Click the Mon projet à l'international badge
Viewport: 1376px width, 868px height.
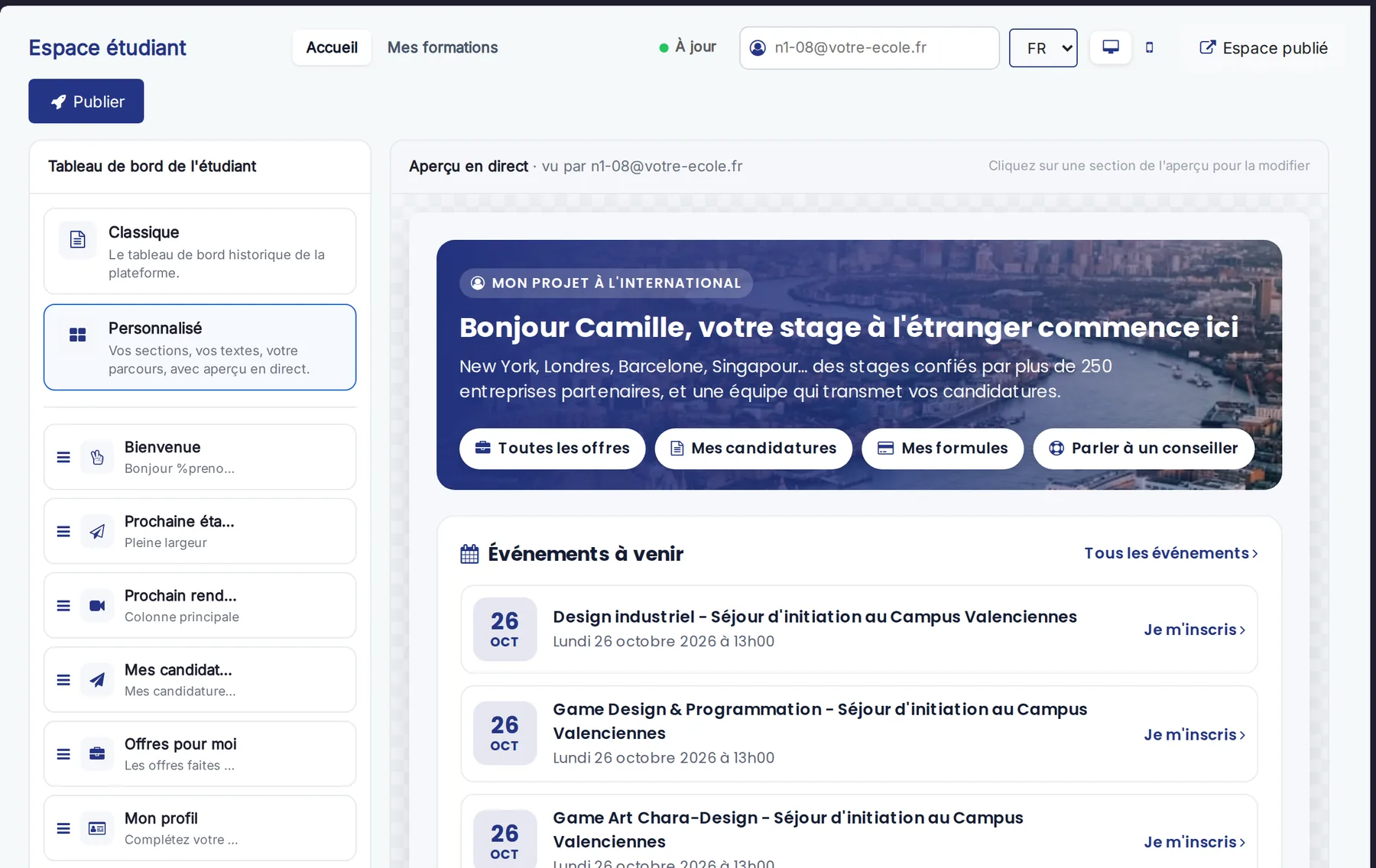(x=605, y=283)
